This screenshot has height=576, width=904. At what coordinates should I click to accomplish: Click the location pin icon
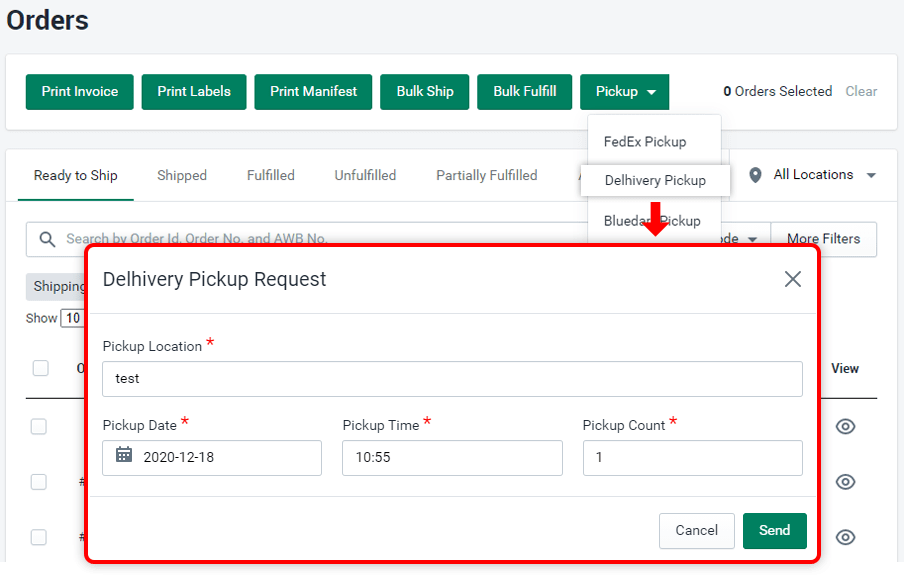point(755,175)
